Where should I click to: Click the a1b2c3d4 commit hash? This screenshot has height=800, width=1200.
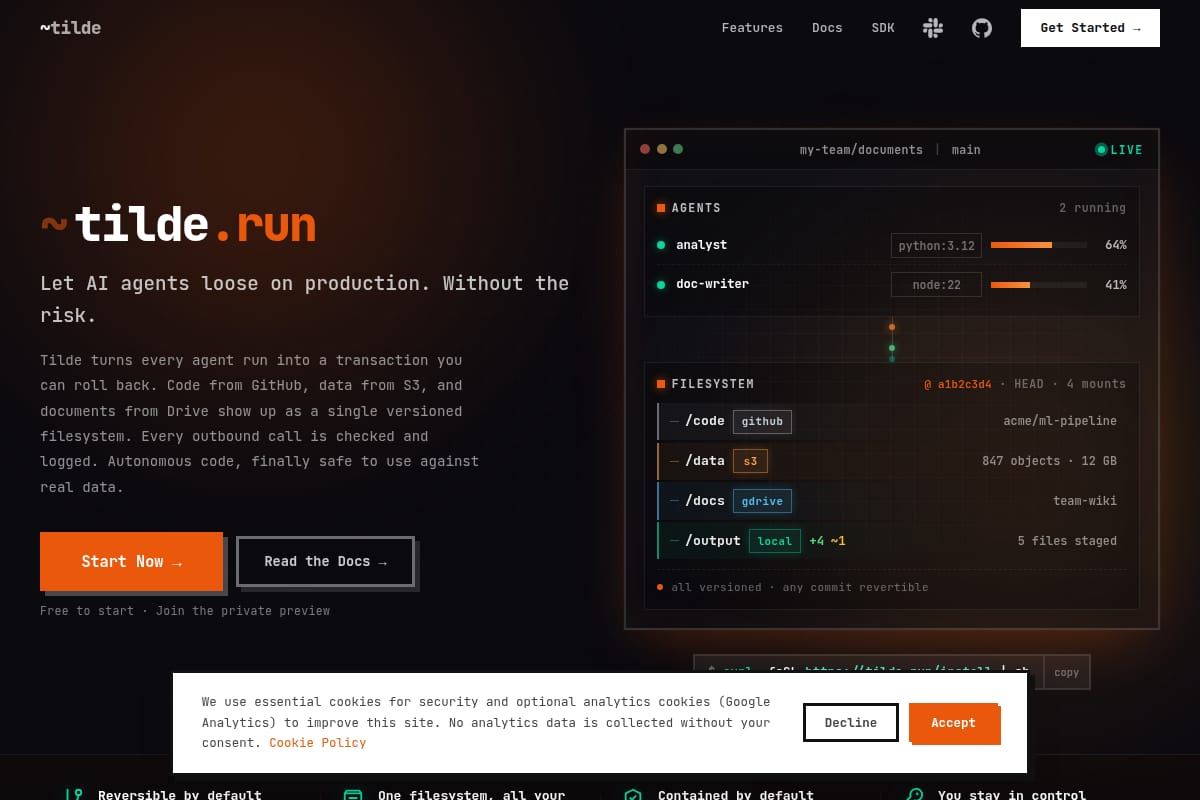[958, 384]
